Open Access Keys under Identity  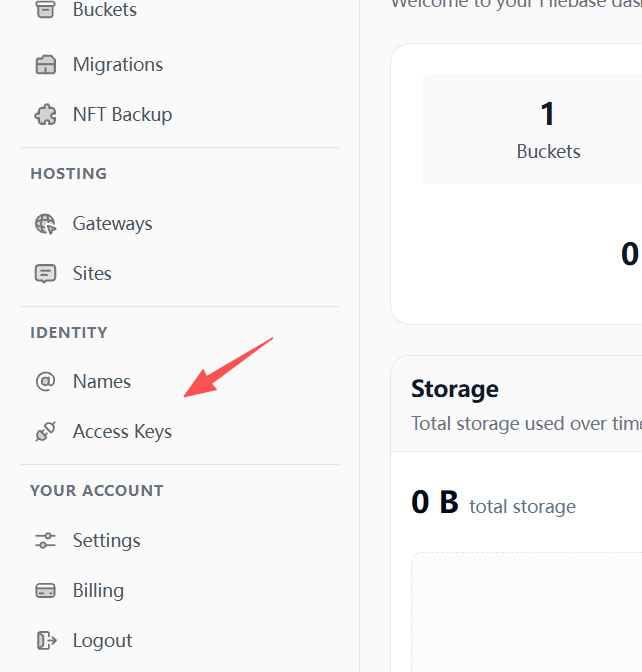coord(123,432)
